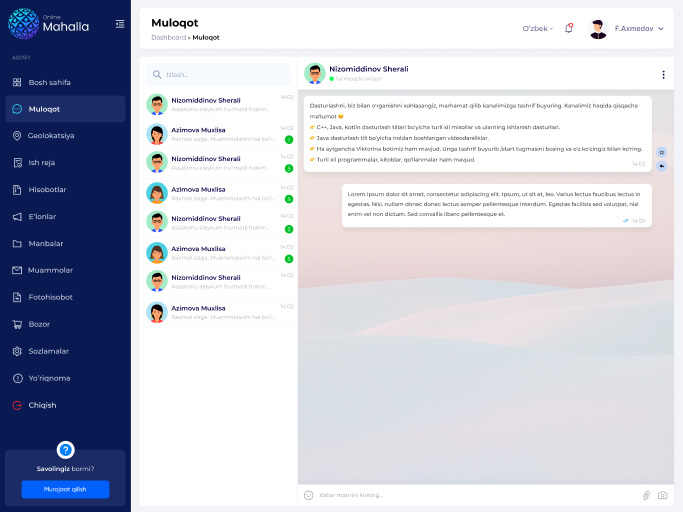This screenshot has width=683, height=512.
Task: Go to Bosh sahifa page
Action: tap(65, 82)
